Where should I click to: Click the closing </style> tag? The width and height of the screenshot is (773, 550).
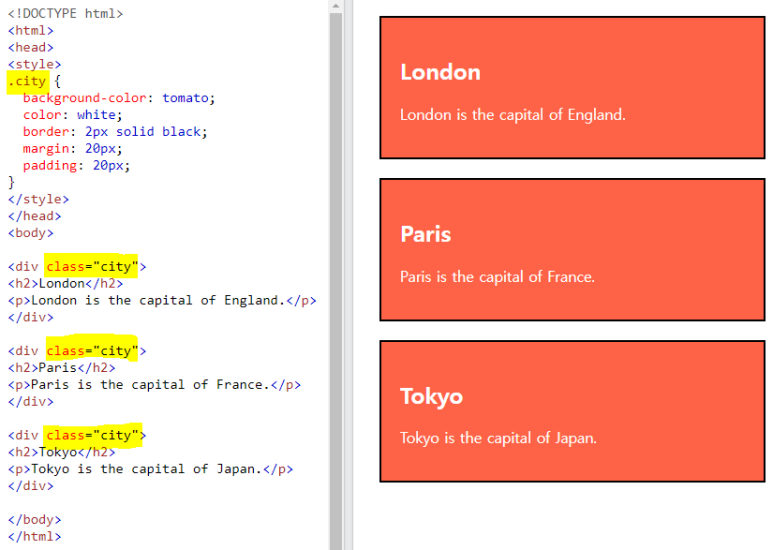pyautogui.click(x=38, y=199)
